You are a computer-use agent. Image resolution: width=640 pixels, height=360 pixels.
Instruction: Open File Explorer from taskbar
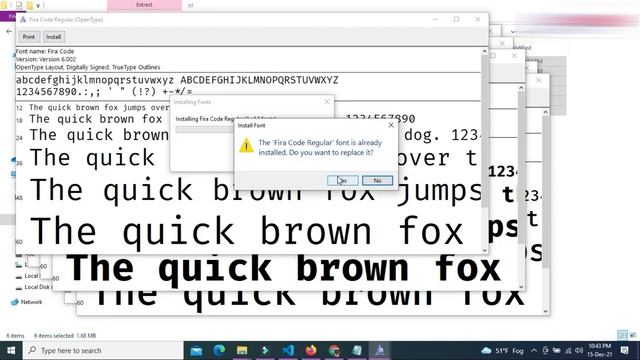[242, 351]
